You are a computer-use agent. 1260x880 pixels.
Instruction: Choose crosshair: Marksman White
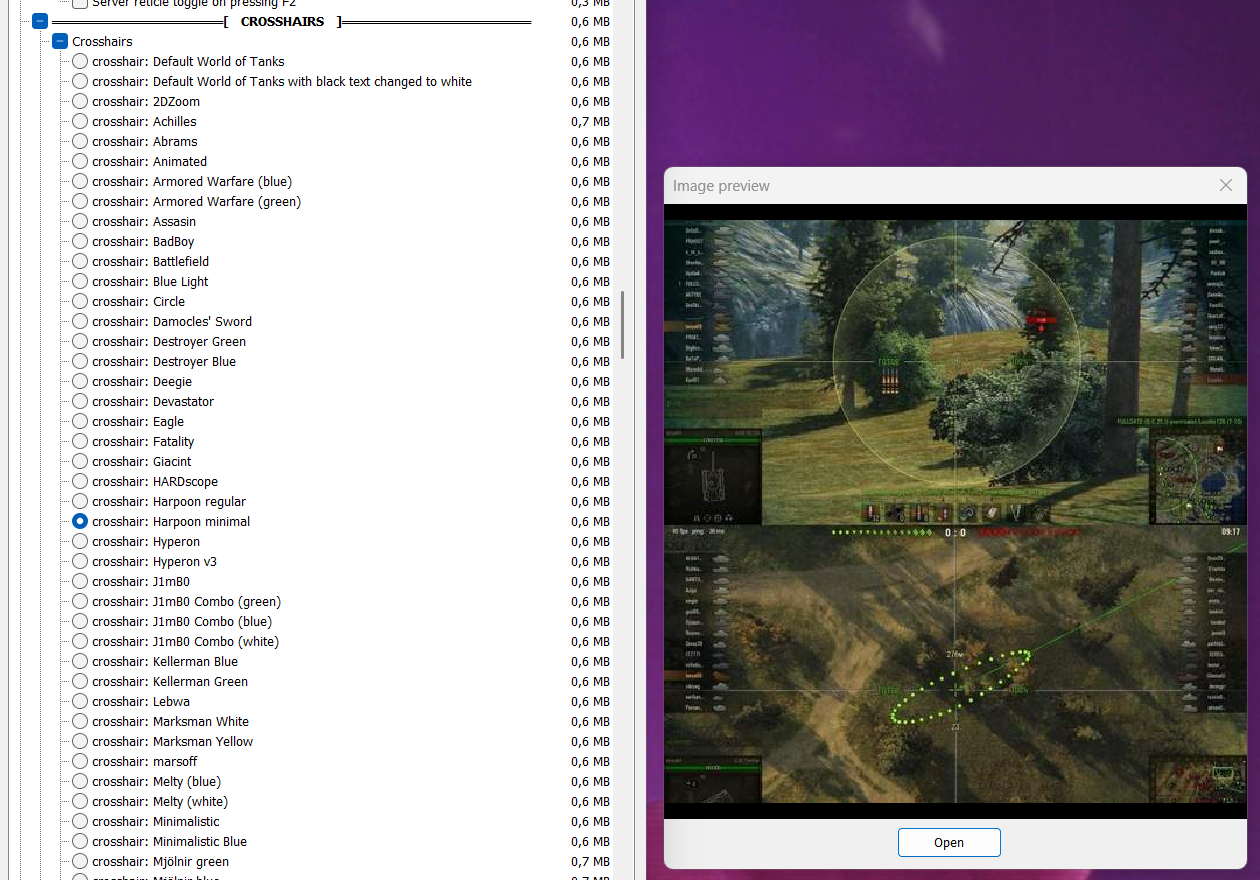80,721
